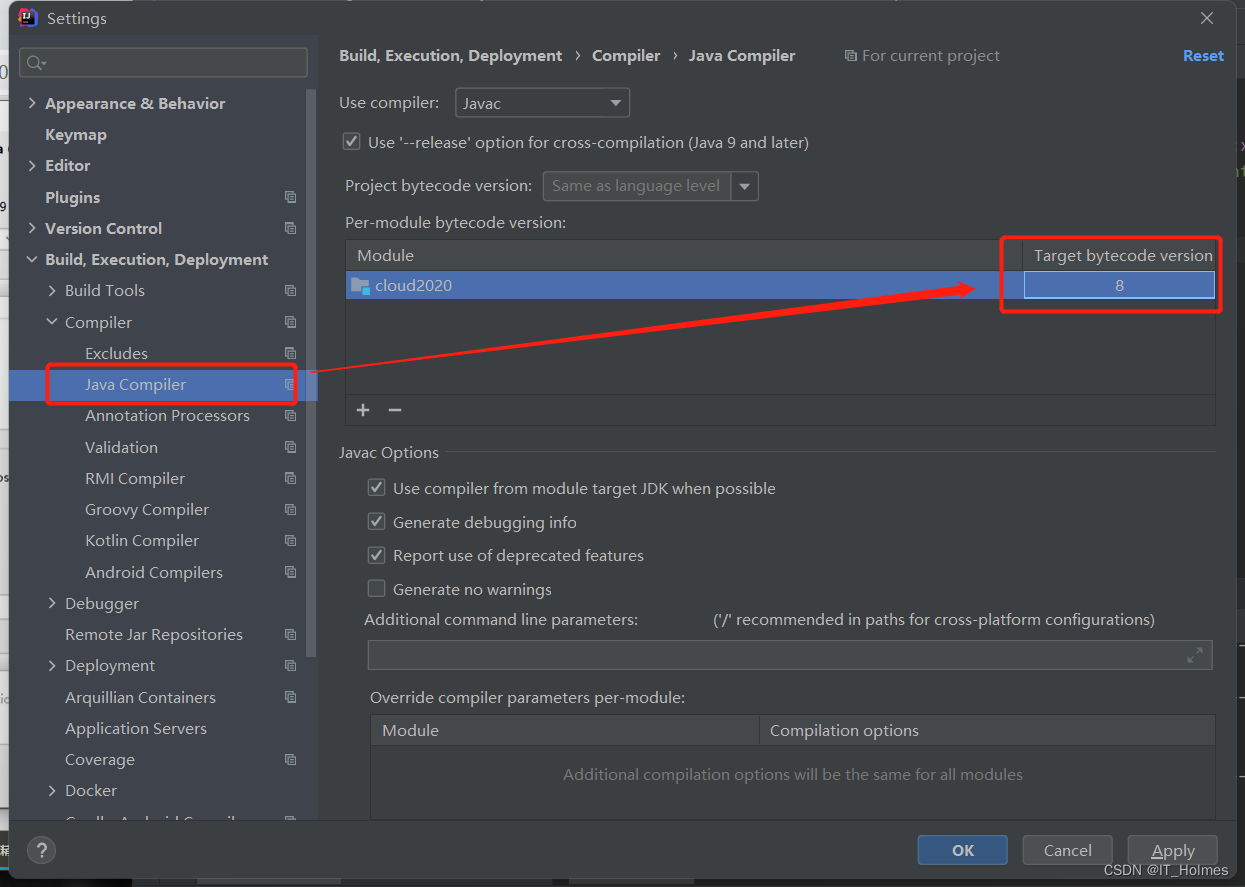Image resolution: width=1245 pixels, height=887 pixels.
Task: Click the Cancel button
Action: (x=1068, y=850)
